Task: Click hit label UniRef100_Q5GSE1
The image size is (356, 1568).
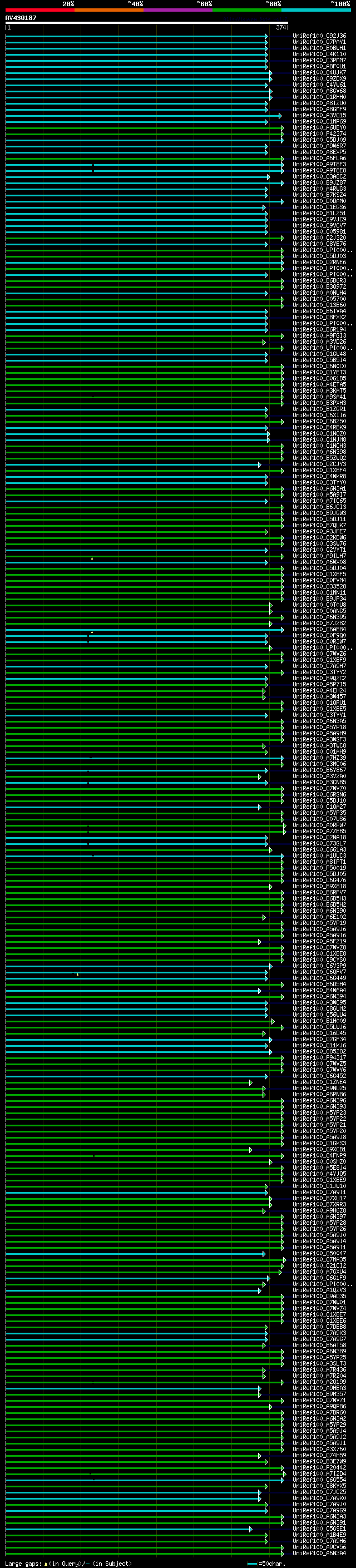Action: point(319,1529)
